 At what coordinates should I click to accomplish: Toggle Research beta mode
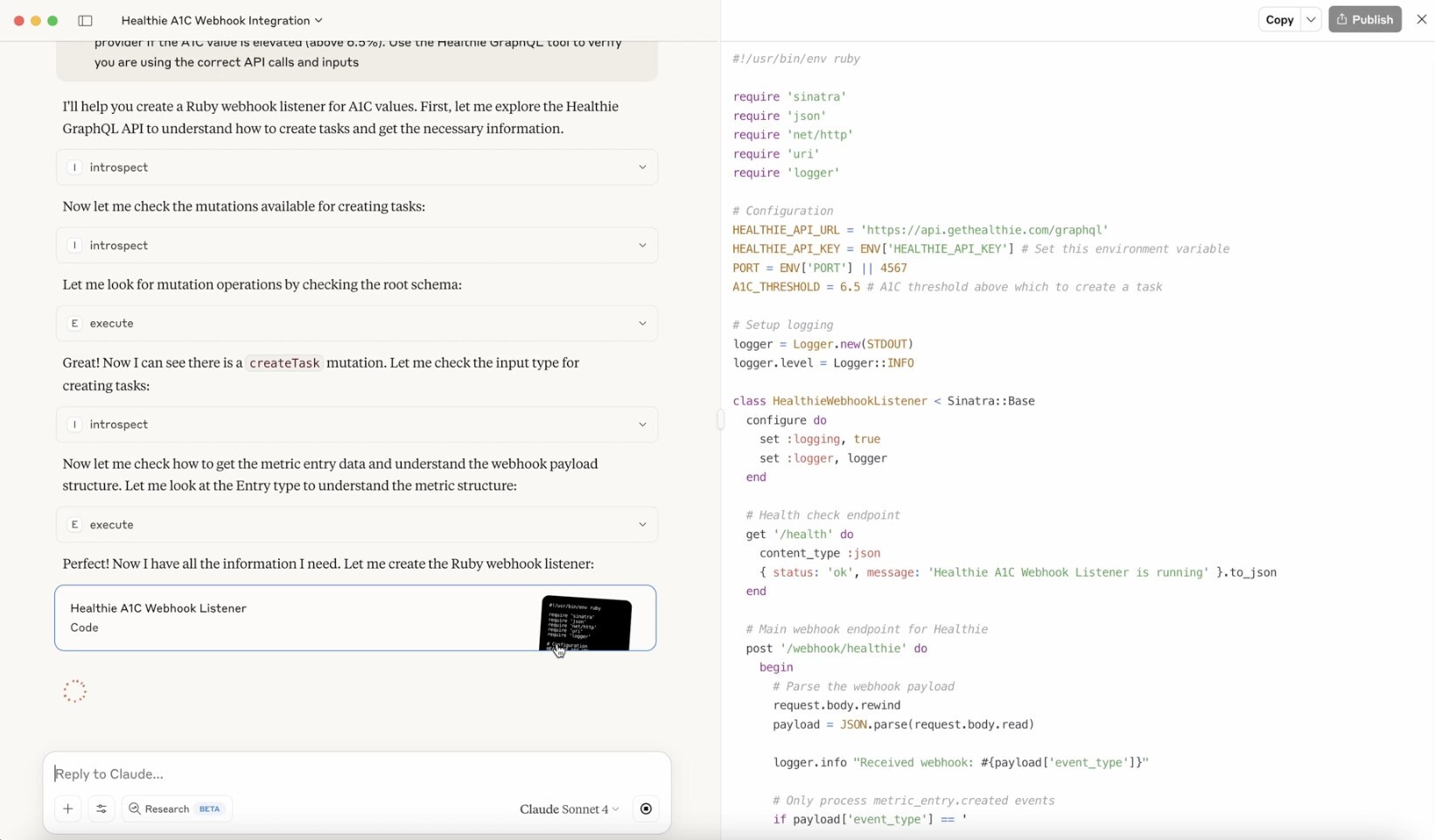click(176, 808)
